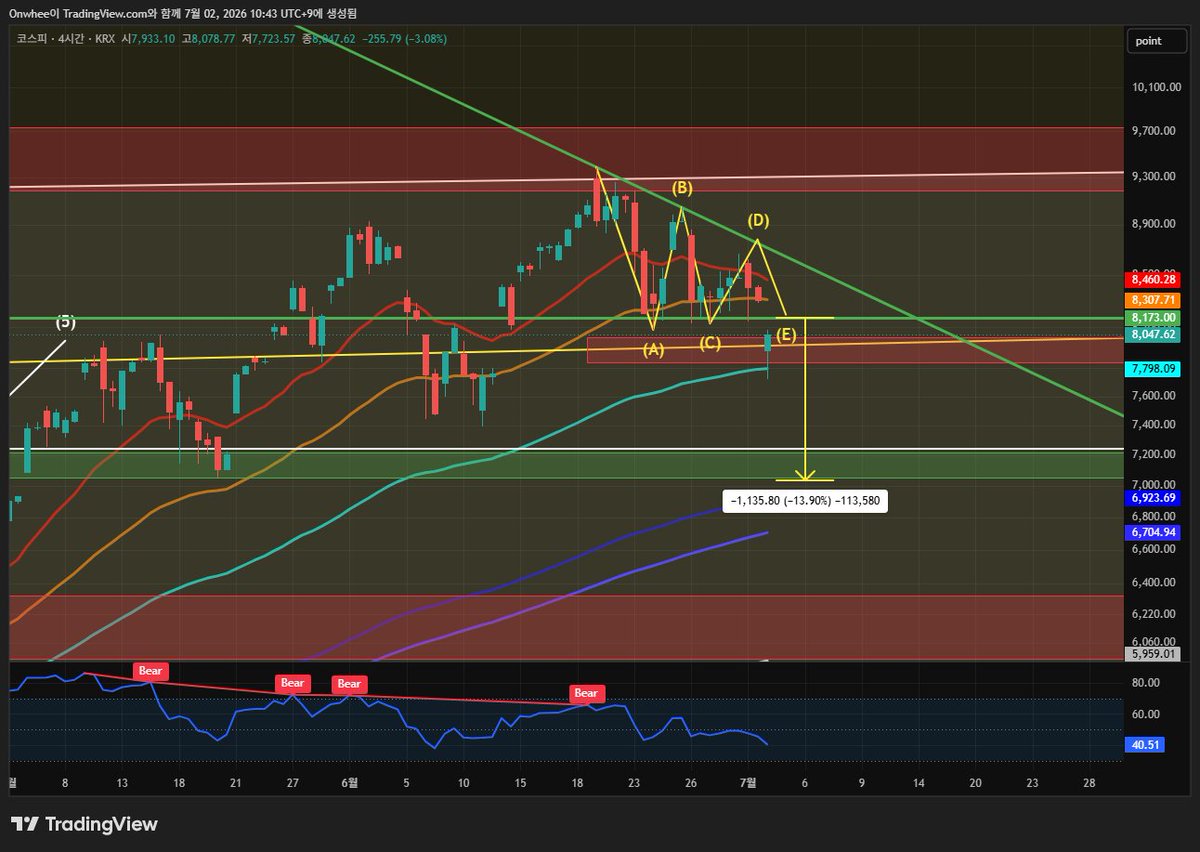The height and width of the screenshot is (852, 1200).
Task: Click the red 8,460.28 price label
Action: pos(1152,280)
